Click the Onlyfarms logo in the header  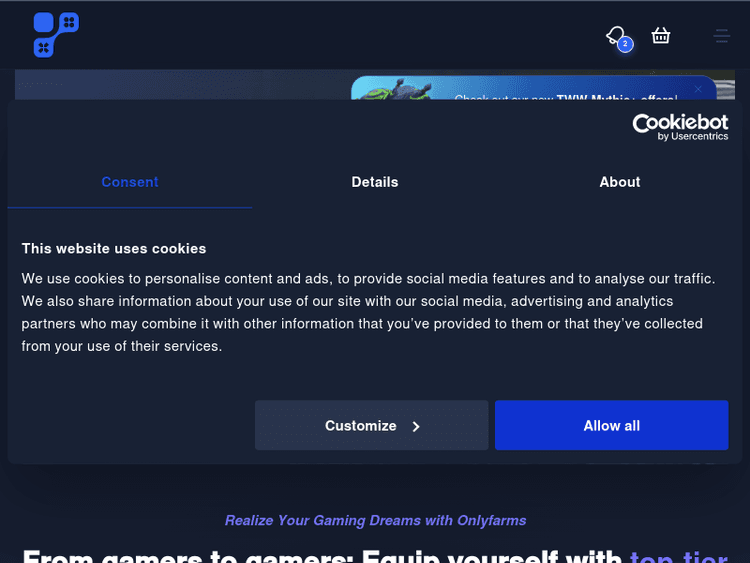click(x=56, y=35)
